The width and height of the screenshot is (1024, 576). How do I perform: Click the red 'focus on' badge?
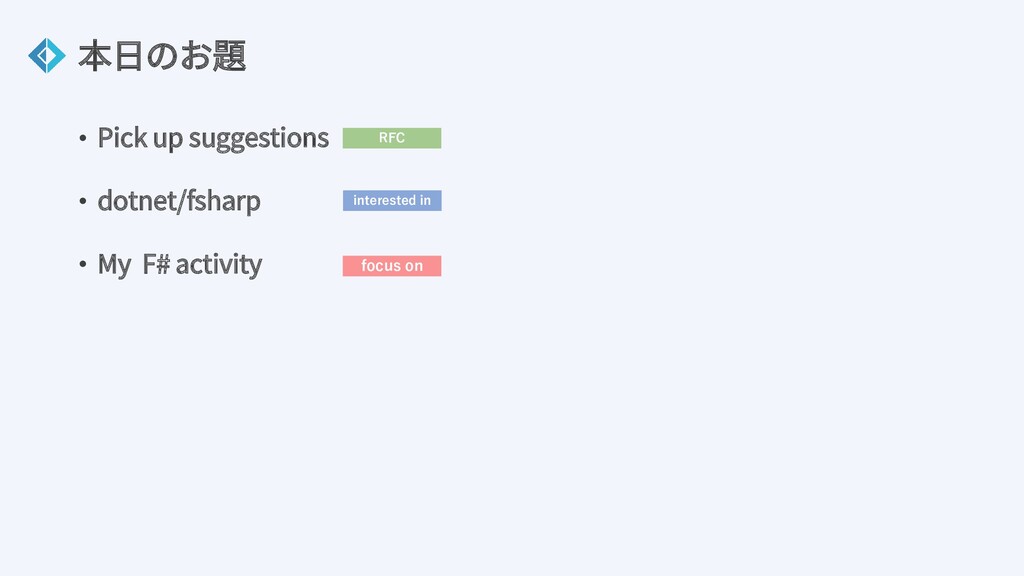[x=392, y=266]
